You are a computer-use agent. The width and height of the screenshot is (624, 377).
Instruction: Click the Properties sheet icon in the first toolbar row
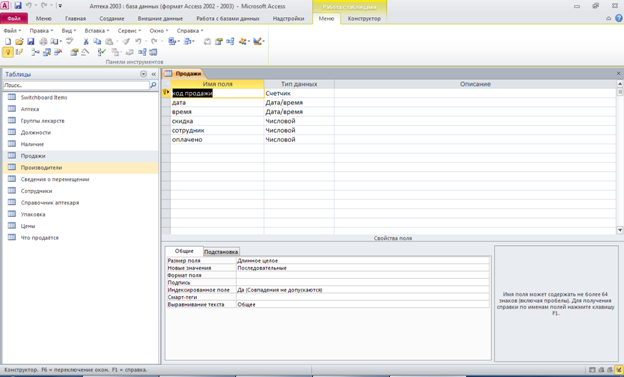click(x=218, y=41)
